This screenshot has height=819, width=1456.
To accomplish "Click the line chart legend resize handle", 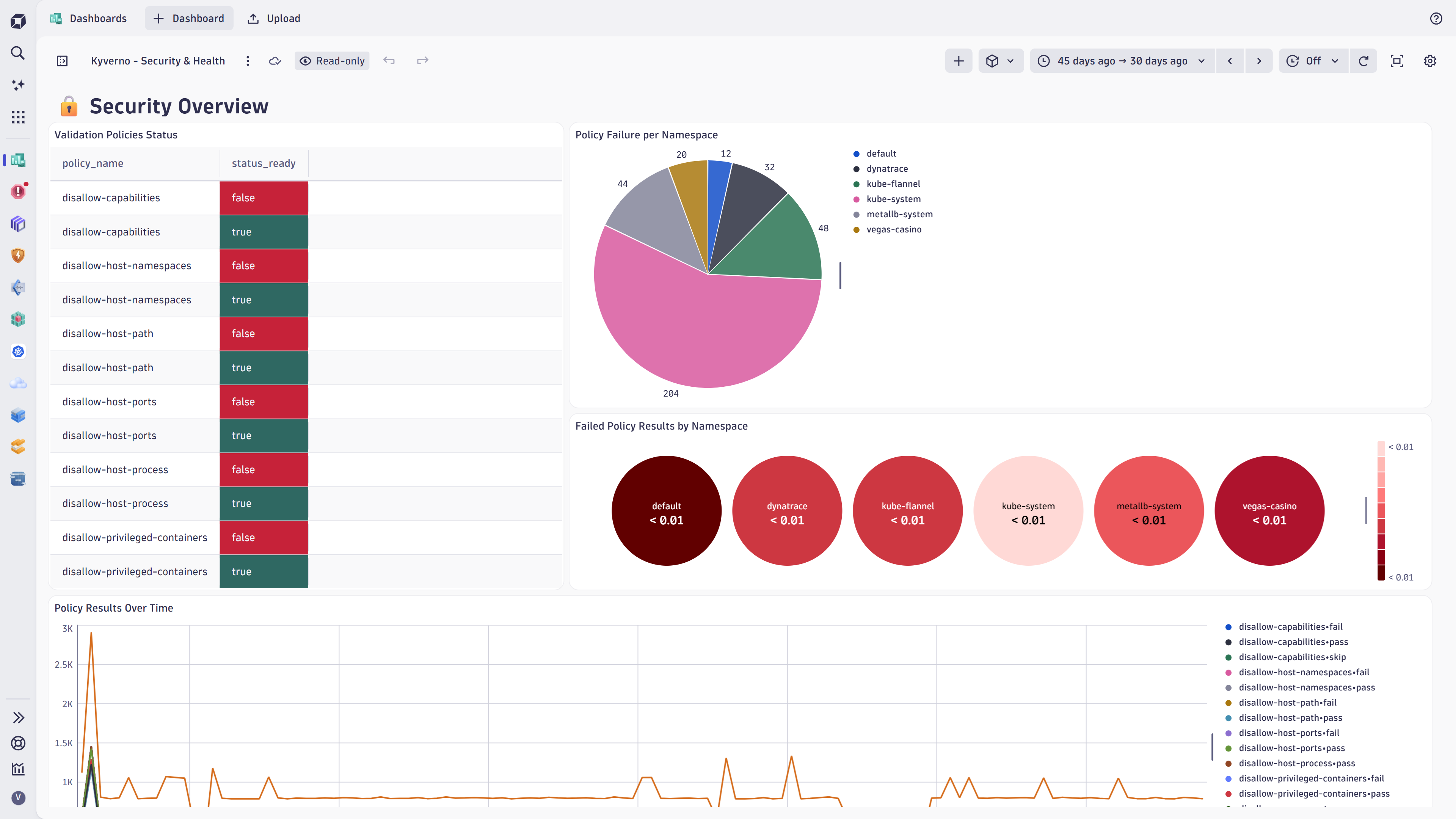I will pyautogui.click(x=1212, y=747).
